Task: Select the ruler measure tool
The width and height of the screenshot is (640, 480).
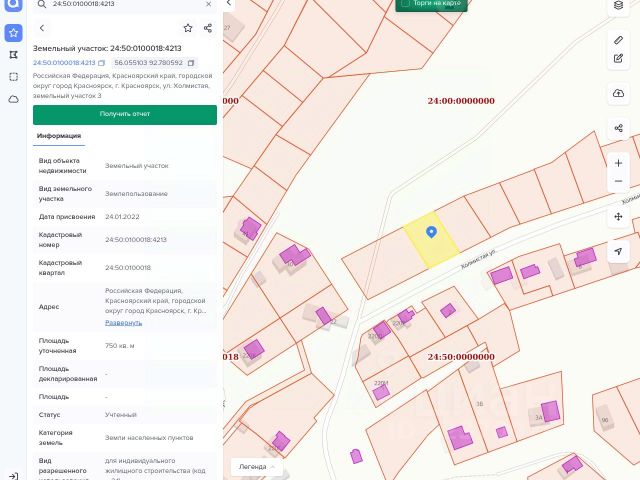Action: click(618, 40)
